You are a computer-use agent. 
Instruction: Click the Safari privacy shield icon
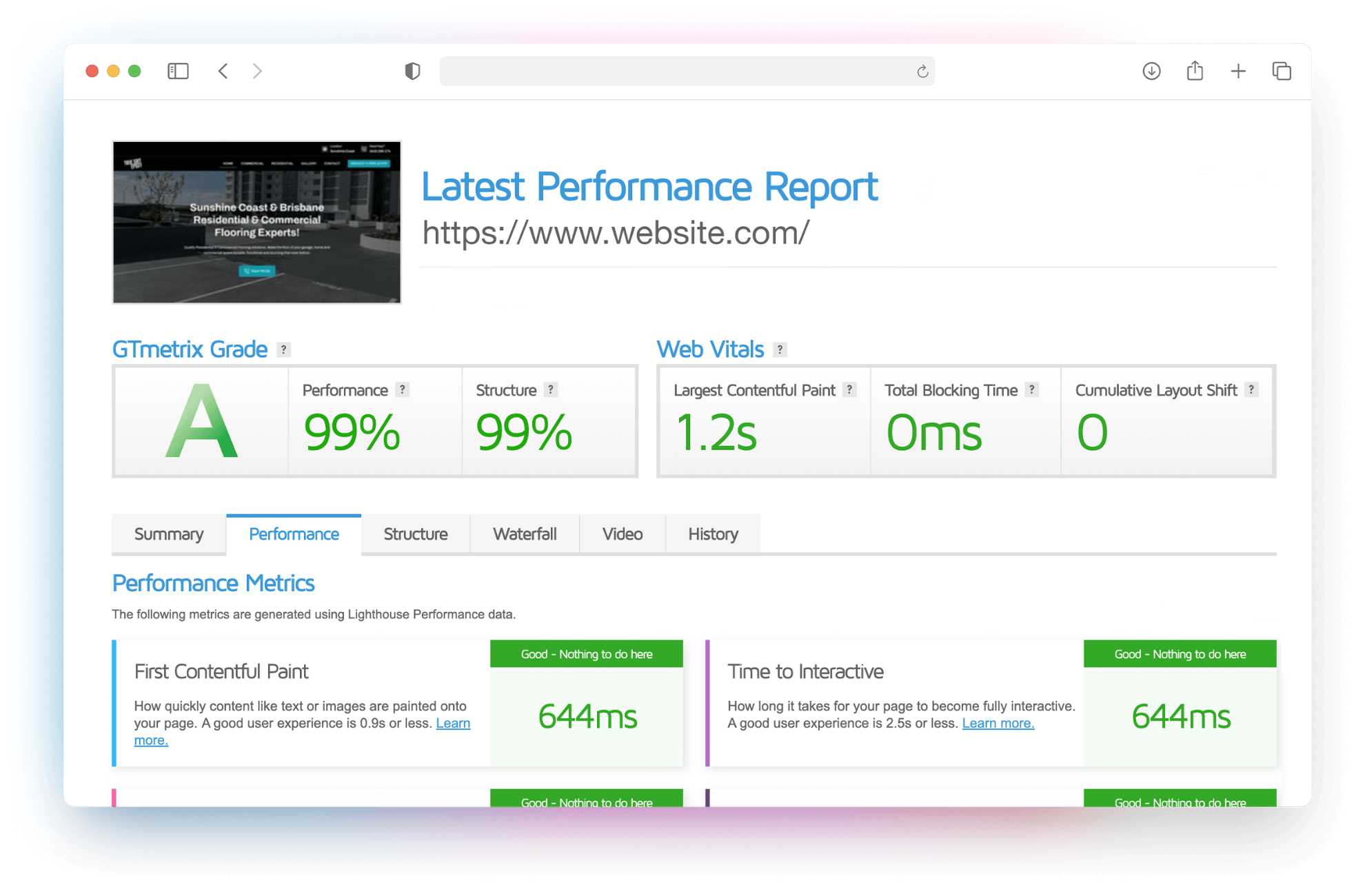(x=412, y=71)
